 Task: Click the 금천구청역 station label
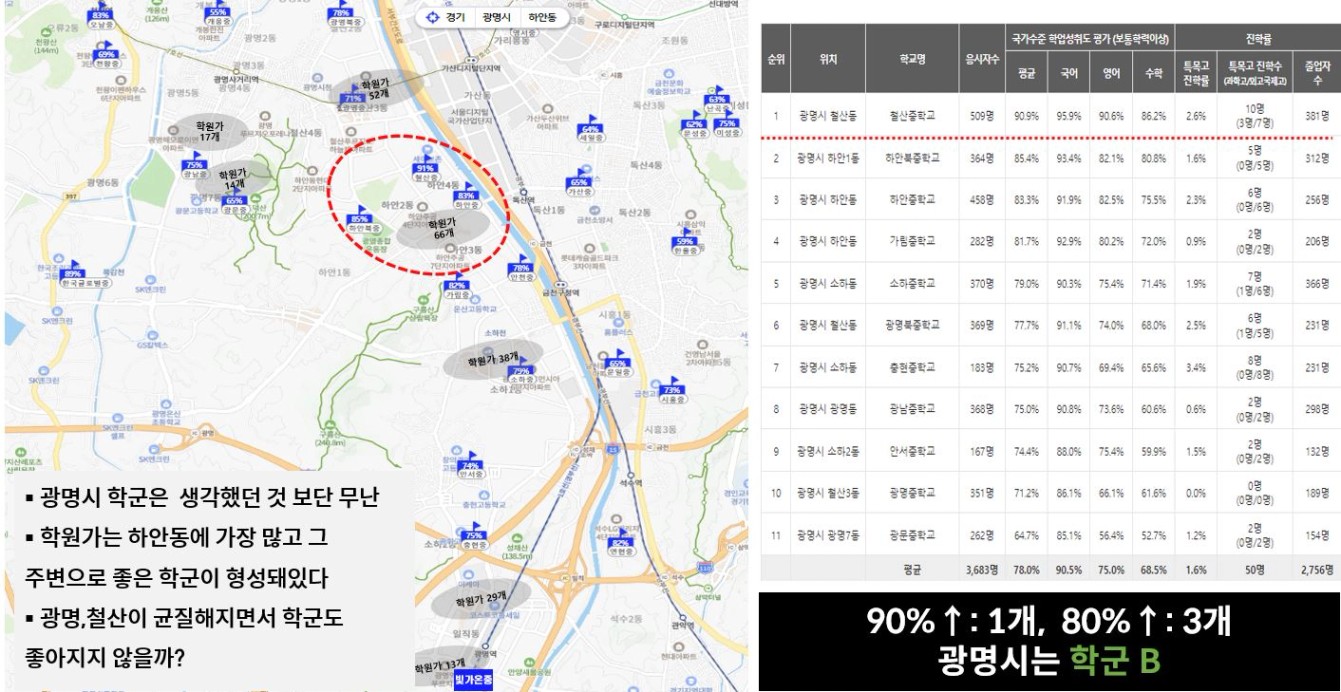[562, 291]
